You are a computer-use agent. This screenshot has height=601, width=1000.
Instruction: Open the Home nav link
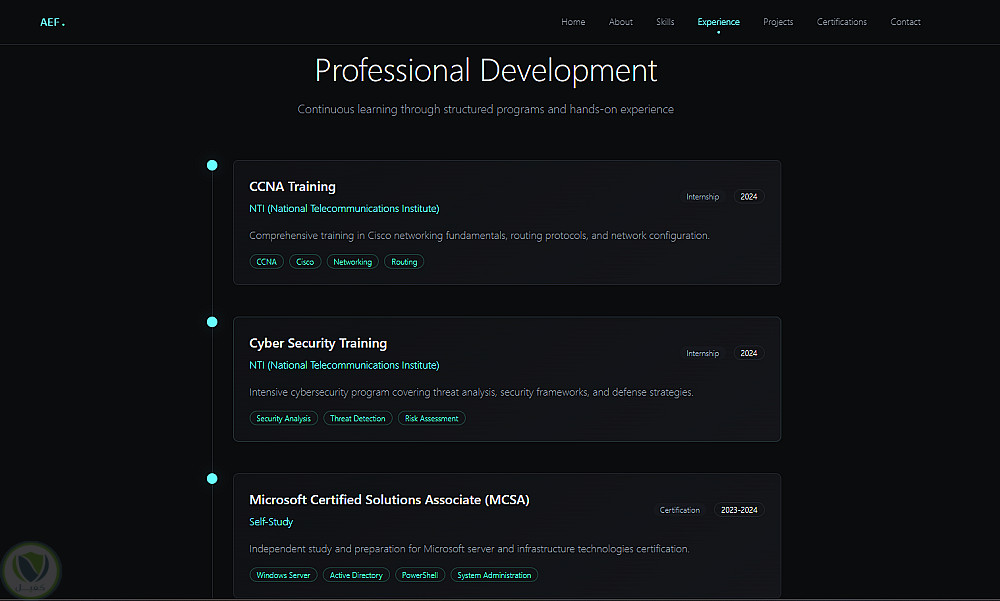[x=573, y=22]
